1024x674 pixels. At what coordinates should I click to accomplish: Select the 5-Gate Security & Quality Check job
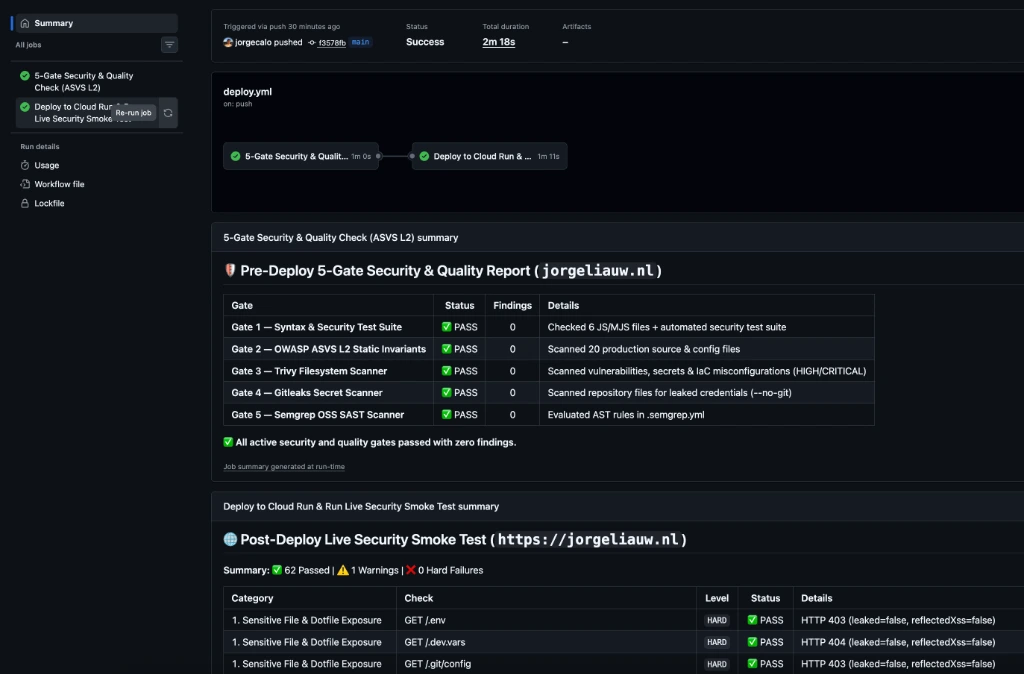coord(95,82)
